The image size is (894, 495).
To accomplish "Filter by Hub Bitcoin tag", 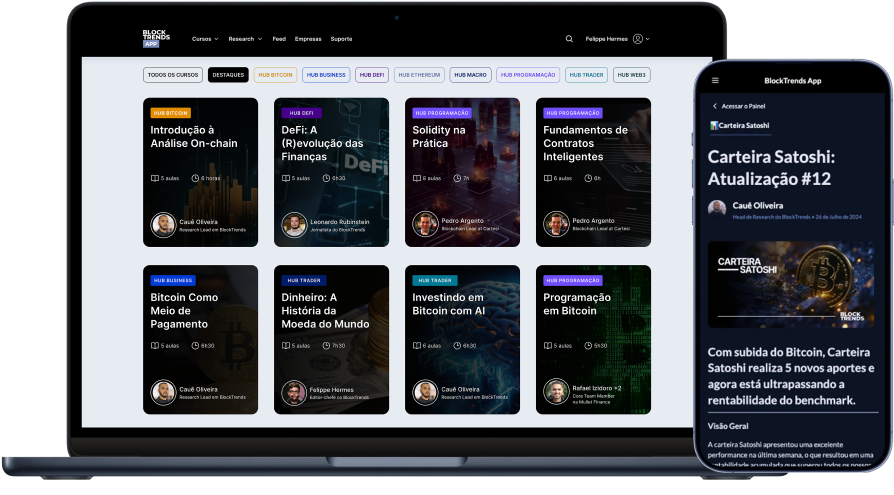I will [275, 75].
